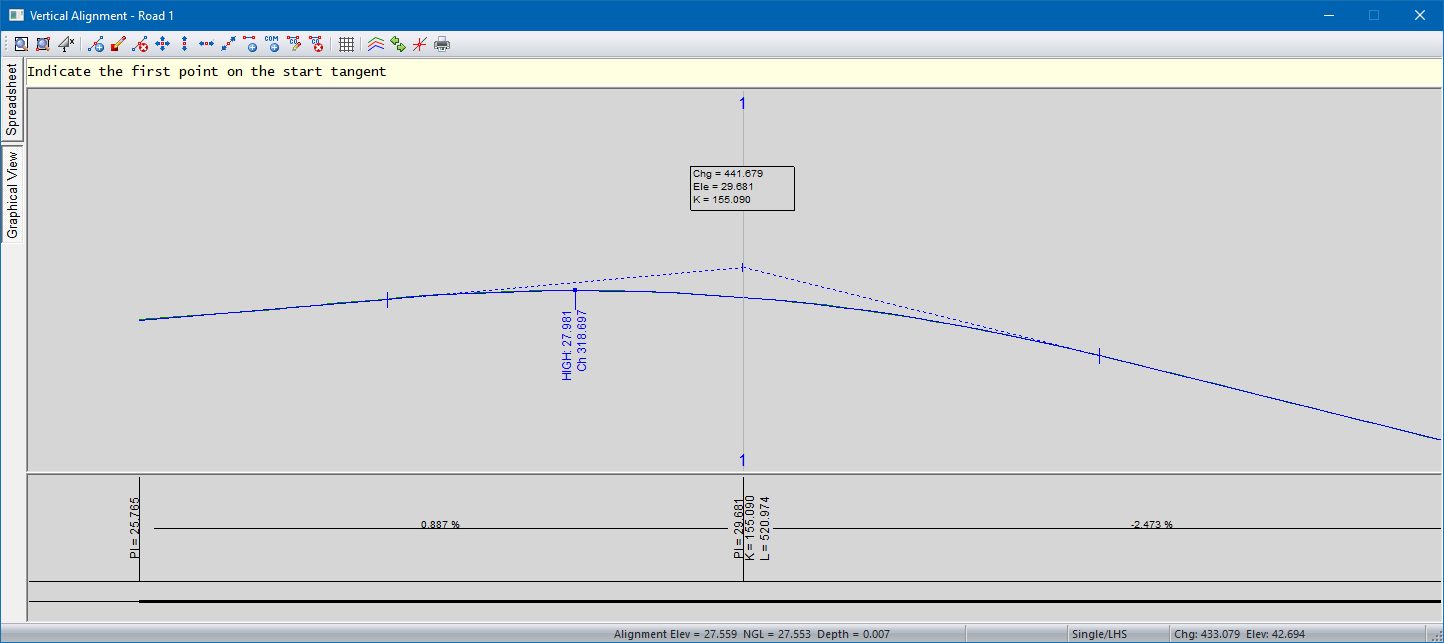Screen dimensions: 1444x643
Task: Select the slide PI along grade tool
Action: tap(228, 44)
